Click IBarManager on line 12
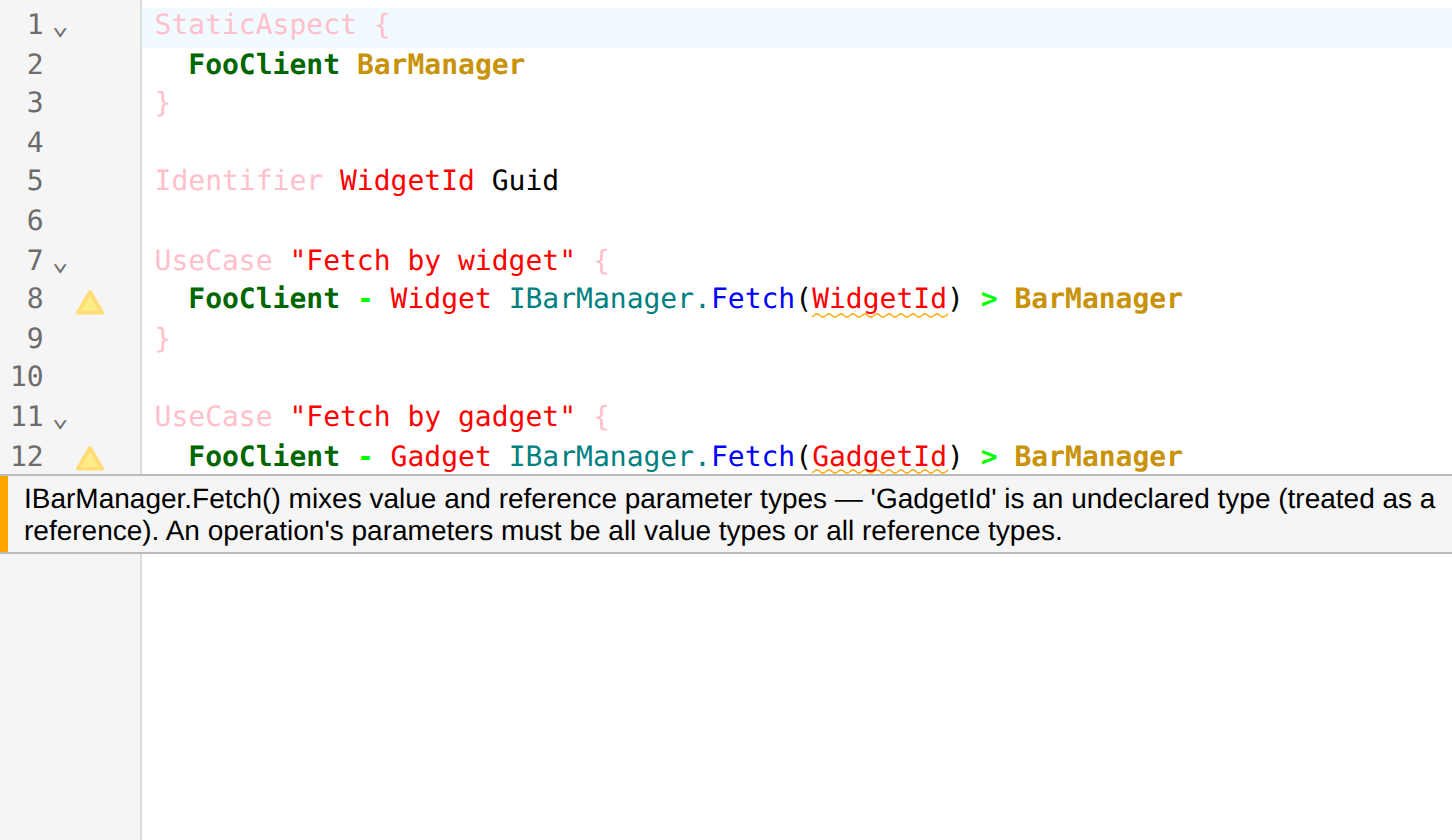1452x840 pixels. click(x=601, y=457)
